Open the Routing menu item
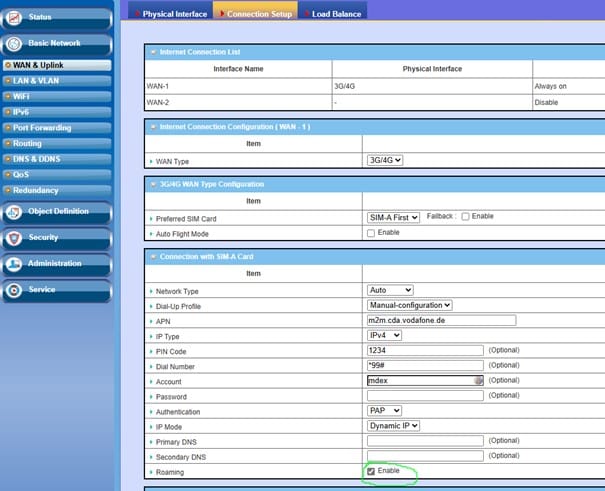This screenshot has width=605, height=491. [57, 143]
